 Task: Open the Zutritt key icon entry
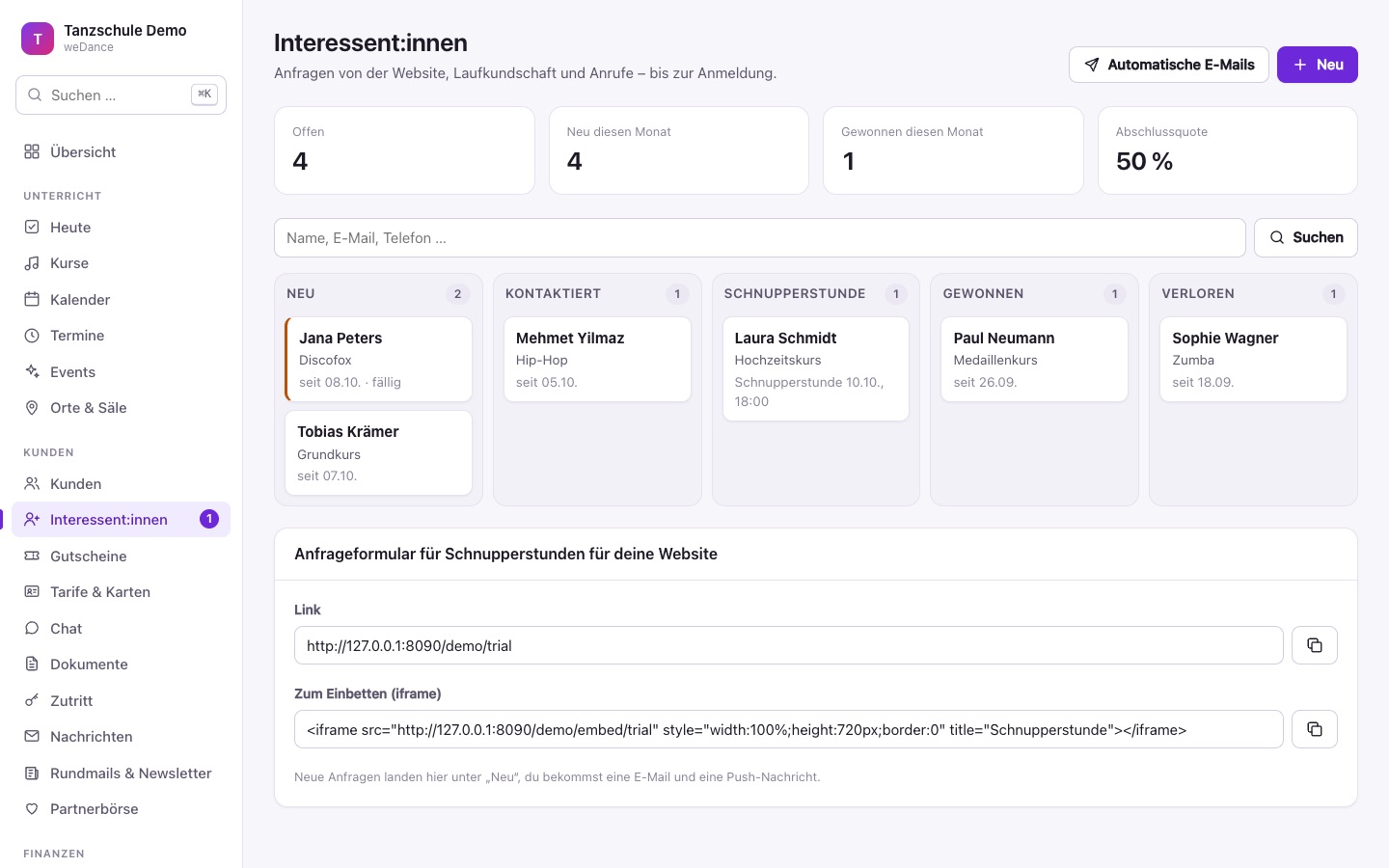[121, 700]
